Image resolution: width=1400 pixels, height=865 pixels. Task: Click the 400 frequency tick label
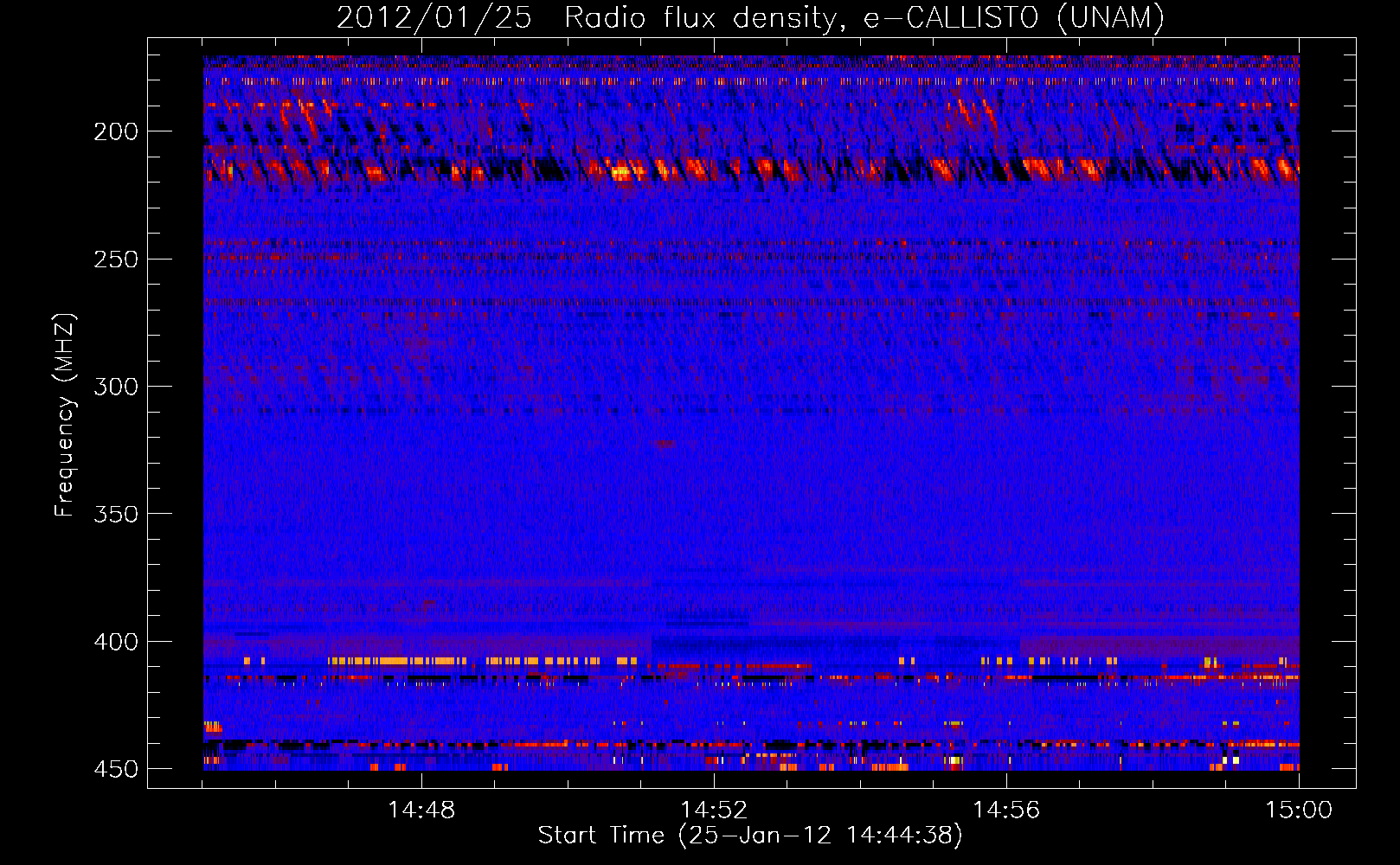click(116, 642)
